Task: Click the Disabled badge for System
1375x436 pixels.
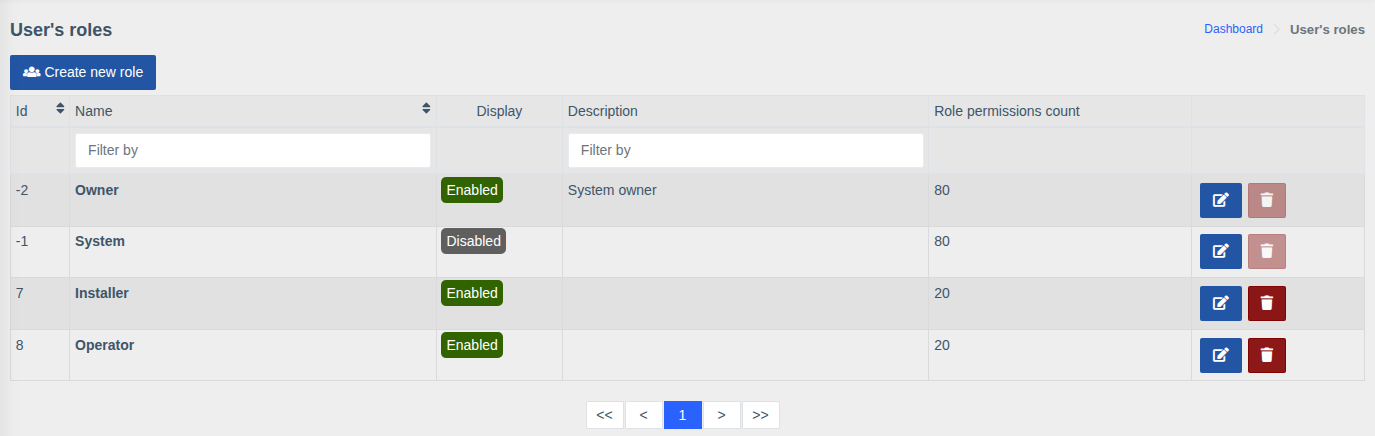Action: click(x=473, y=241)
